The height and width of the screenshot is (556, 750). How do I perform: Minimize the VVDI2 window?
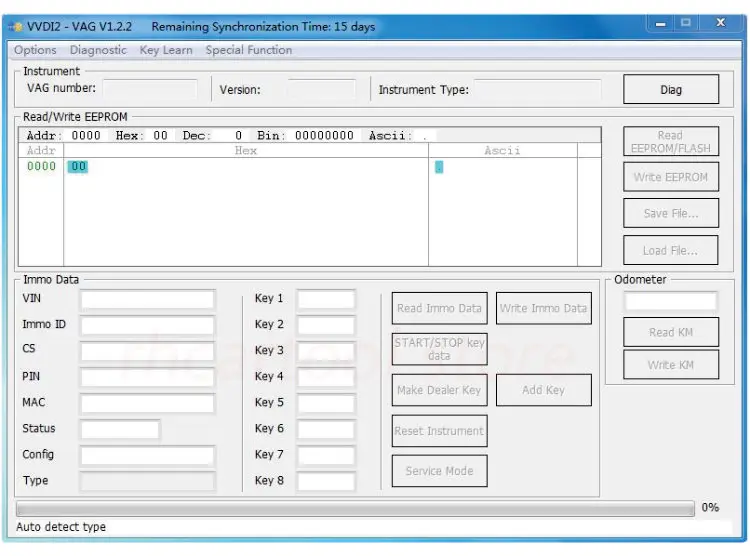(x=661, y=23)
